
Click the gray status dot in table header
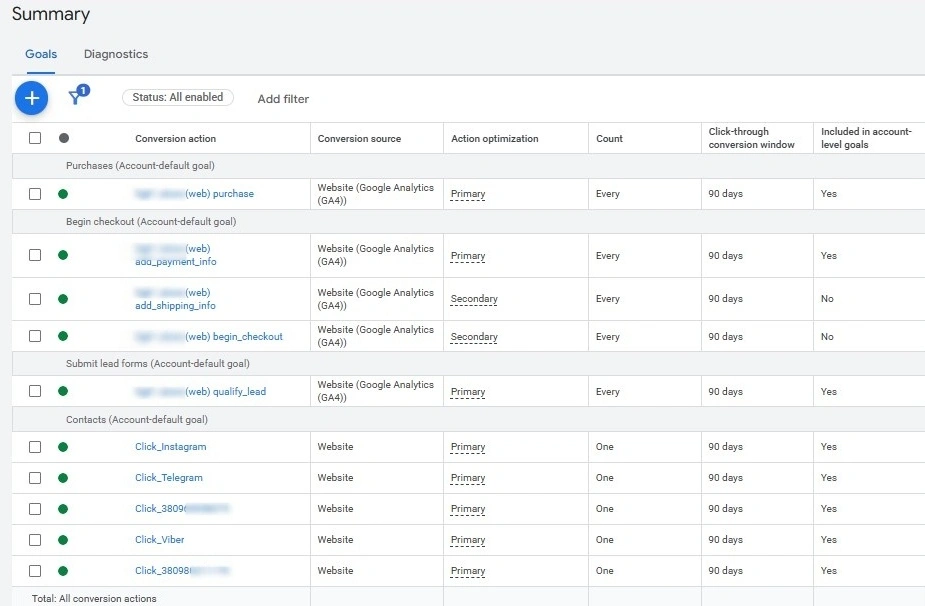pos(63,137)
